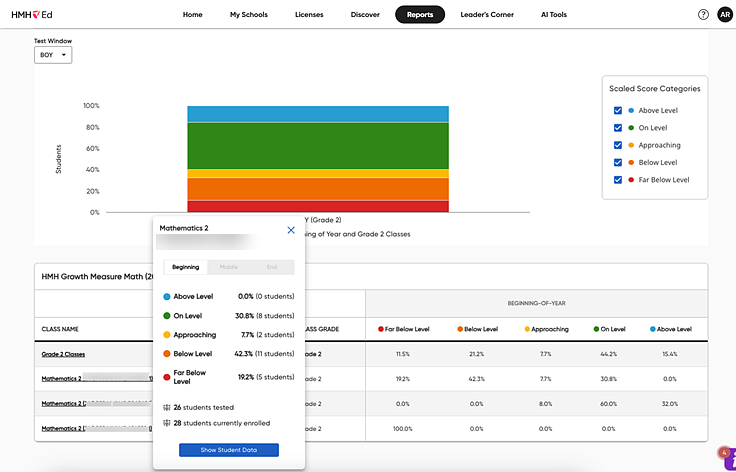This screenshot has height=472, width=736.
Task: Click the 11.5% Far Below Level cell
Action: coord(403,354)
